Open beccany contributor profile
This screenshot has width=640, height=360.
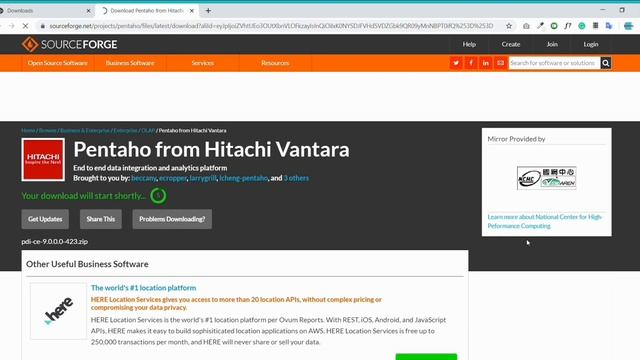click(x=144, y=178)
